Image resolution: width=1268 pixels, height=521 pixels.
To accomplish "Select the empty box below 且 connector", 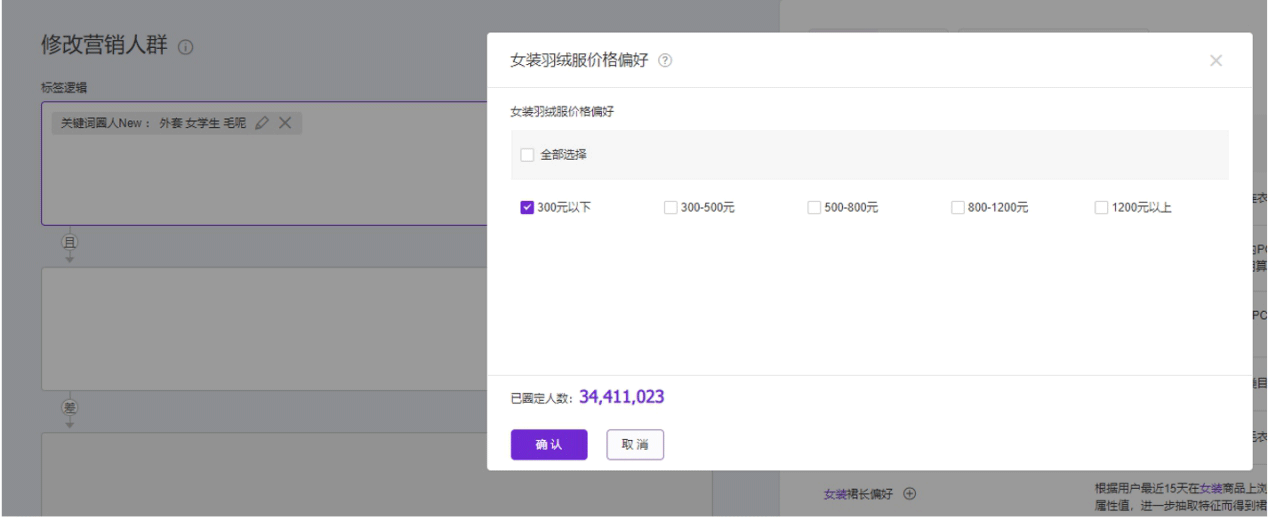I will 260,328.
